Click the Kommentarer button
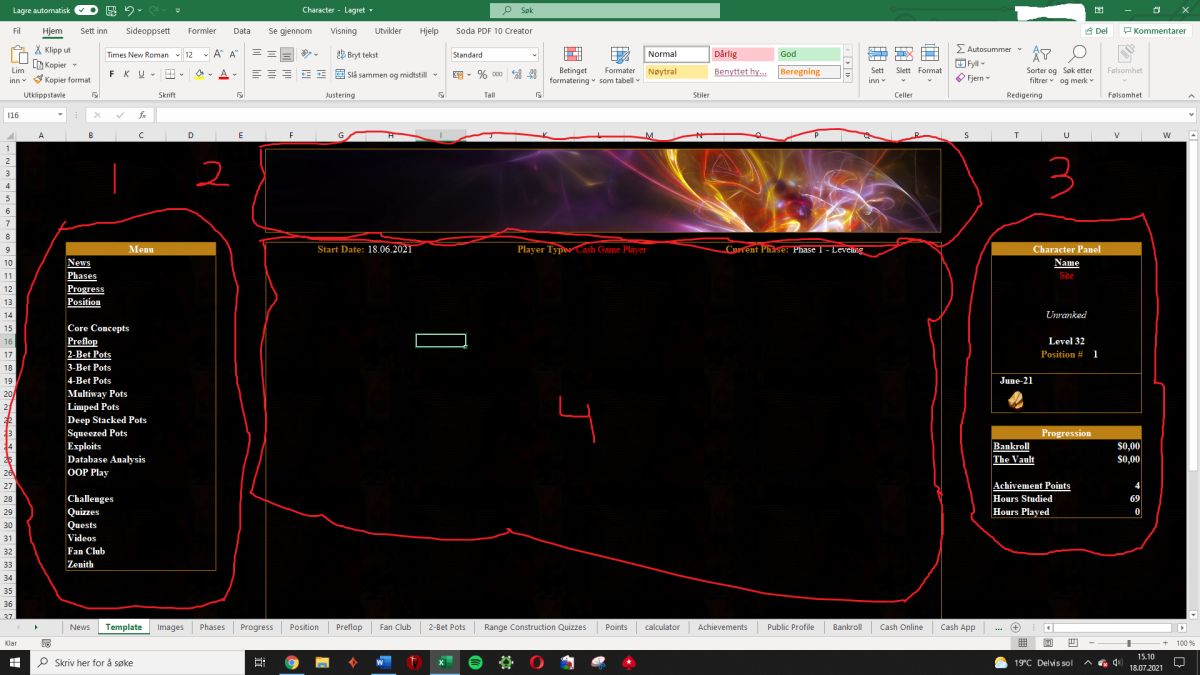This screenshot has width=1200, height=675. (1154, 31)
